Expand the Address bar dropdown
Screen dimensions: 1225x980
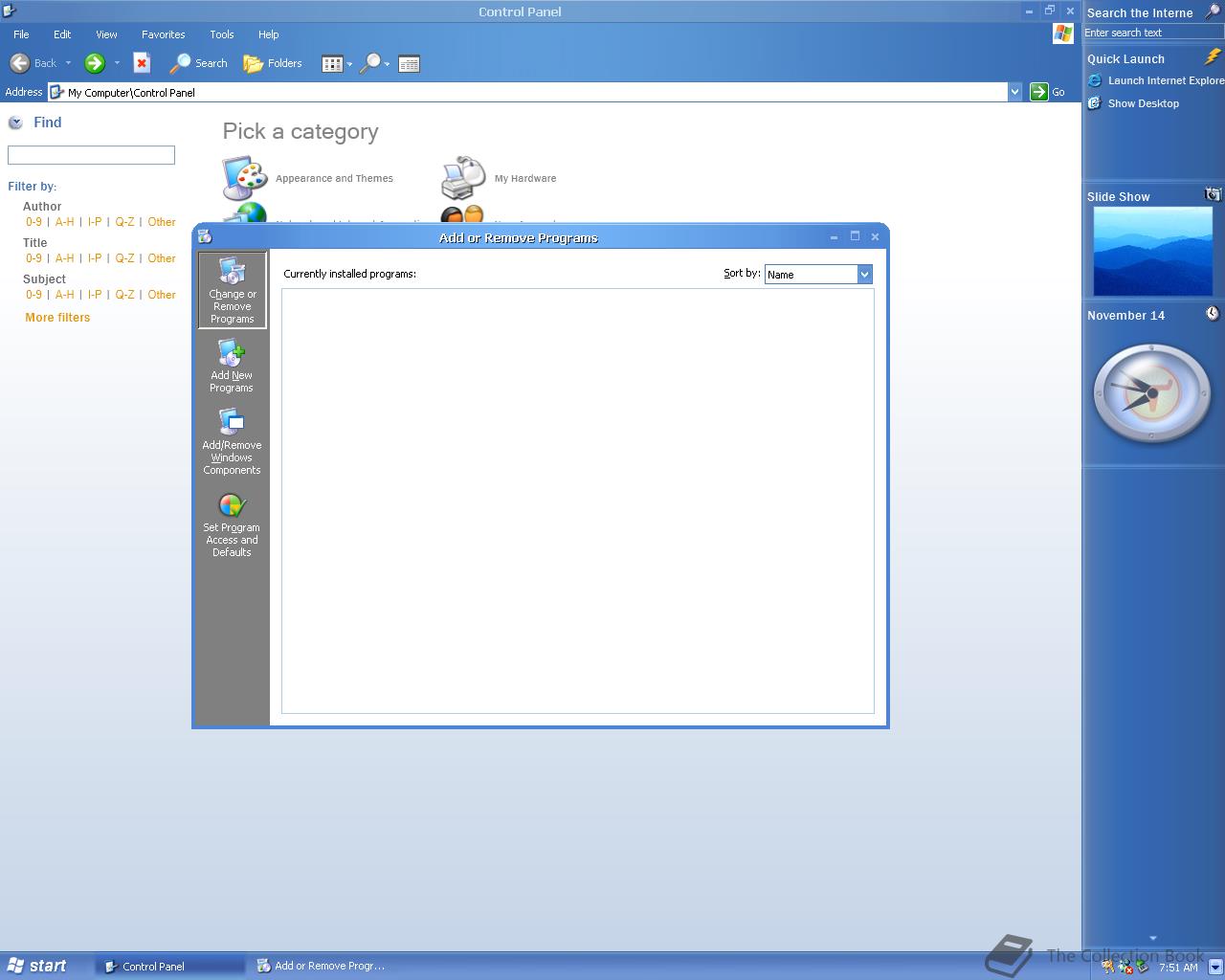click(x=1014, y=92)
